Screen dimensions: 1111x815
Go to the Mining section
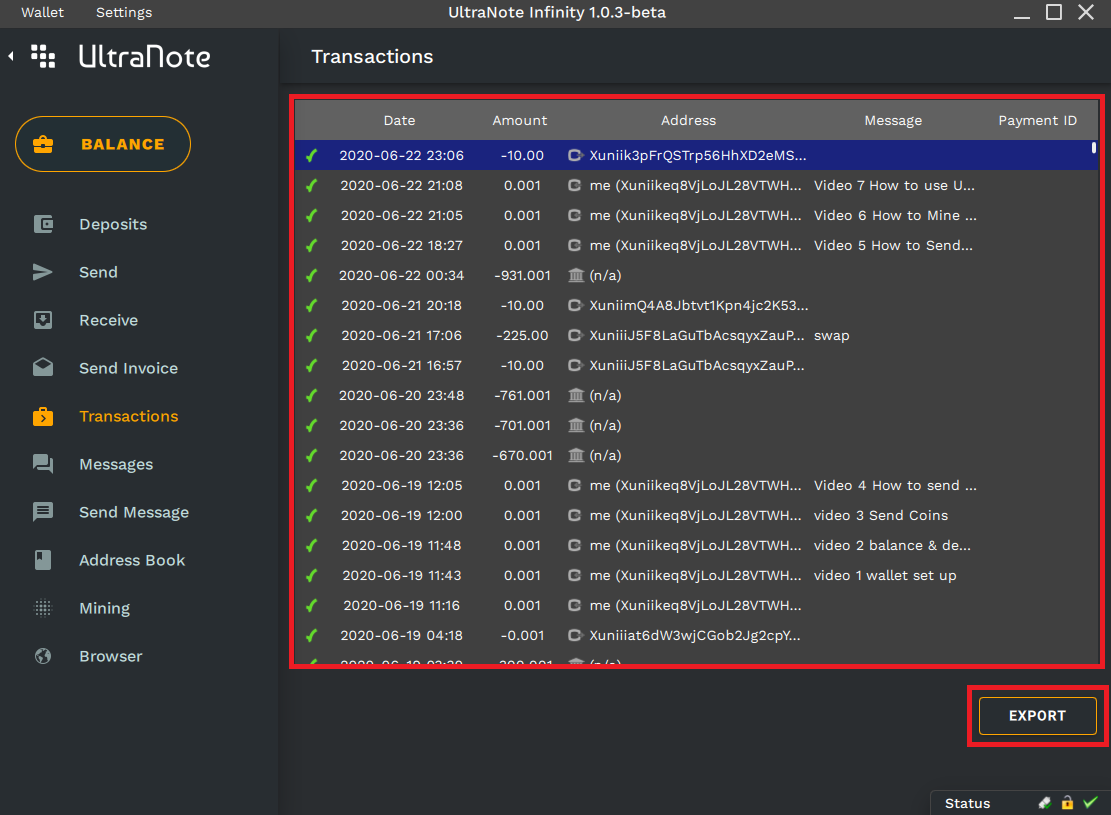pos(105,608)
